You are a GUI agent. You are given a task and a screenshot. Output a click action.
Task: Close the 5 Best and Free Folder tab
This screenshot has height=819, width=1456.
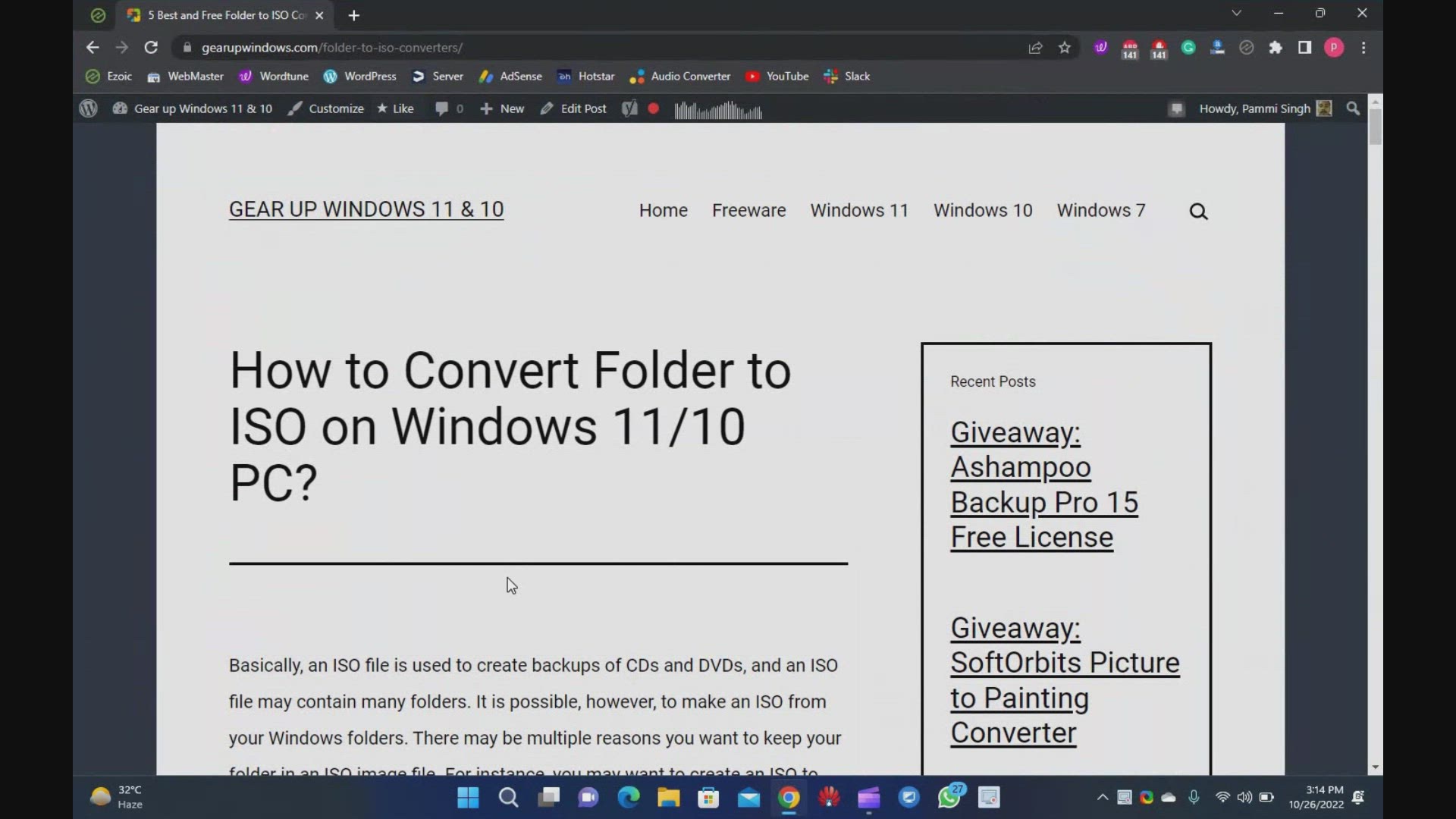(319, 15)
